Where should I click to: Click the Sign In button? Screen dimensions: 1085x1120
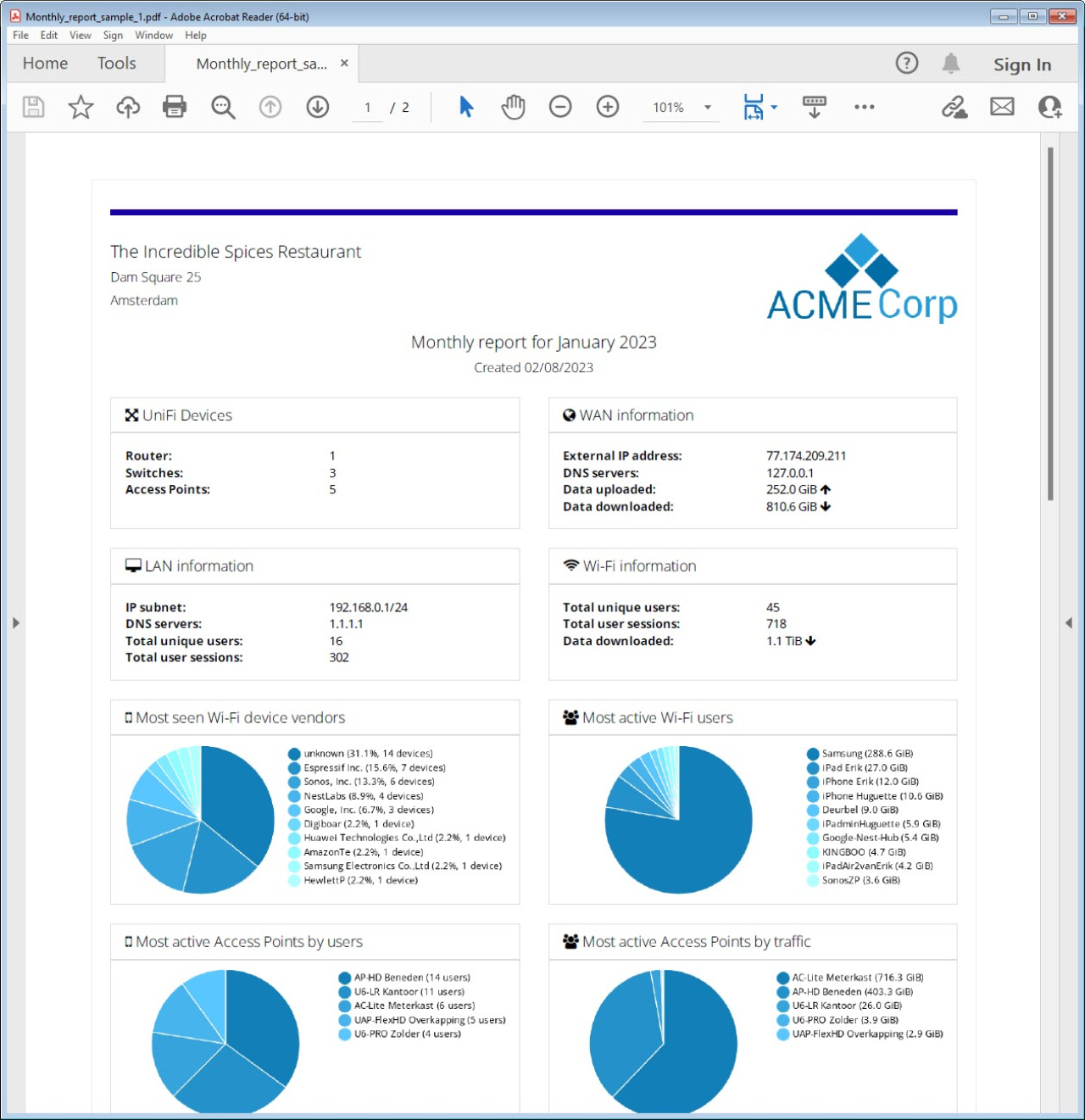point(1022,64)
